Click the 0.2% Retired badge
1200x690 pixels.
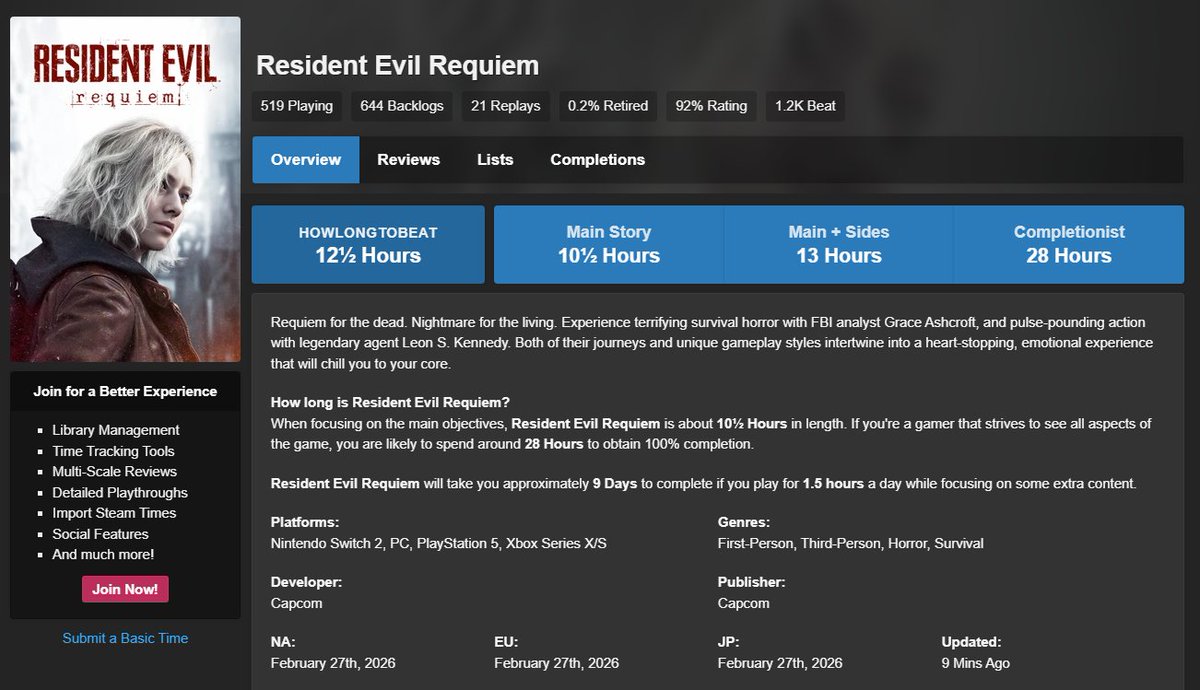coord(608,106)
